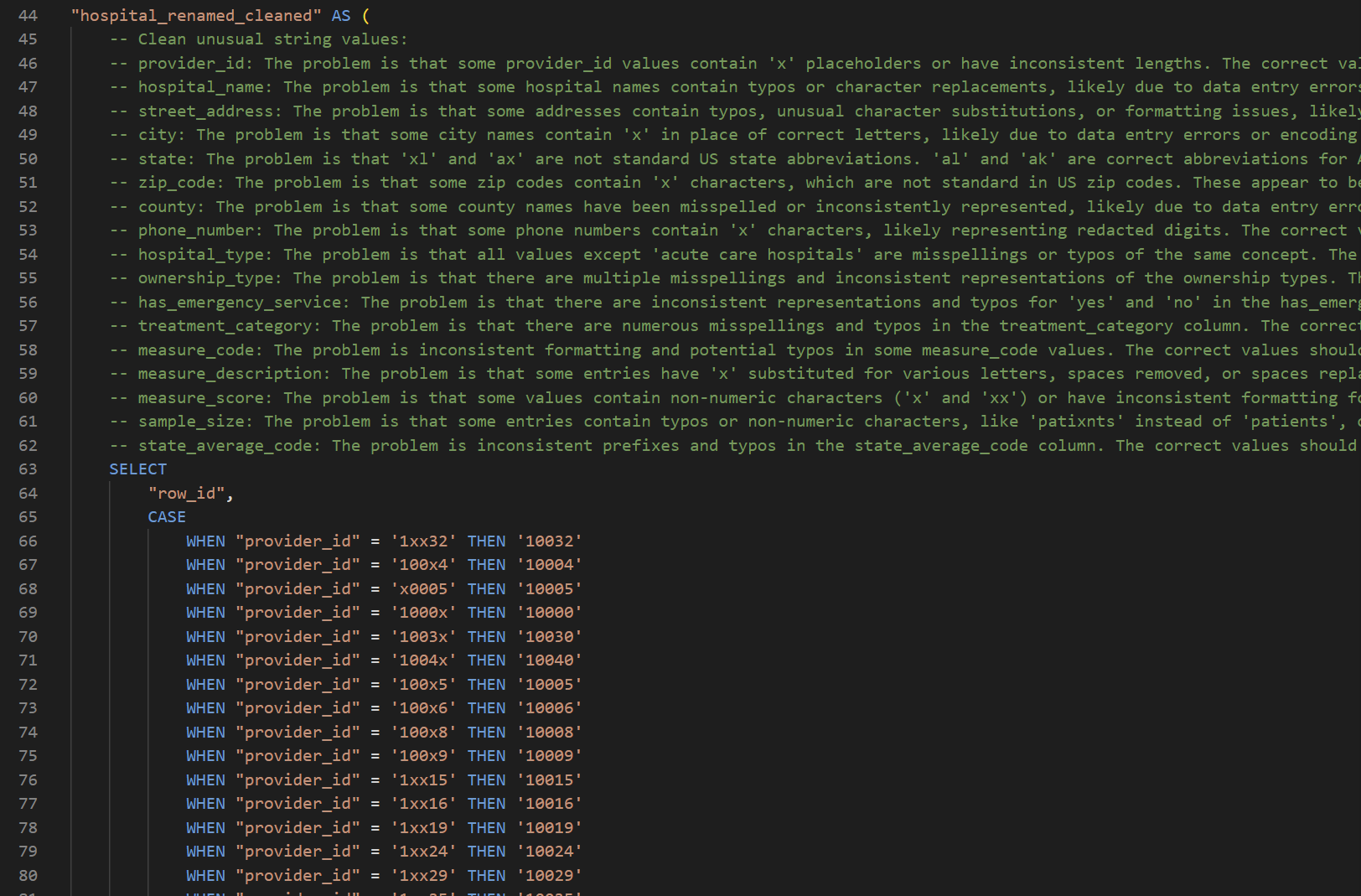
Task: Click line number 63 in the gutter
Action: tap(28, 469)
